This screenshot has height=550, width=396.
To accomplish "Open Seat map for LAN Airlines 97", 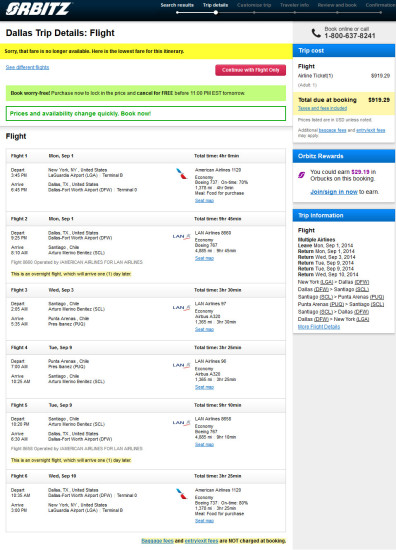I will [204, 329].
